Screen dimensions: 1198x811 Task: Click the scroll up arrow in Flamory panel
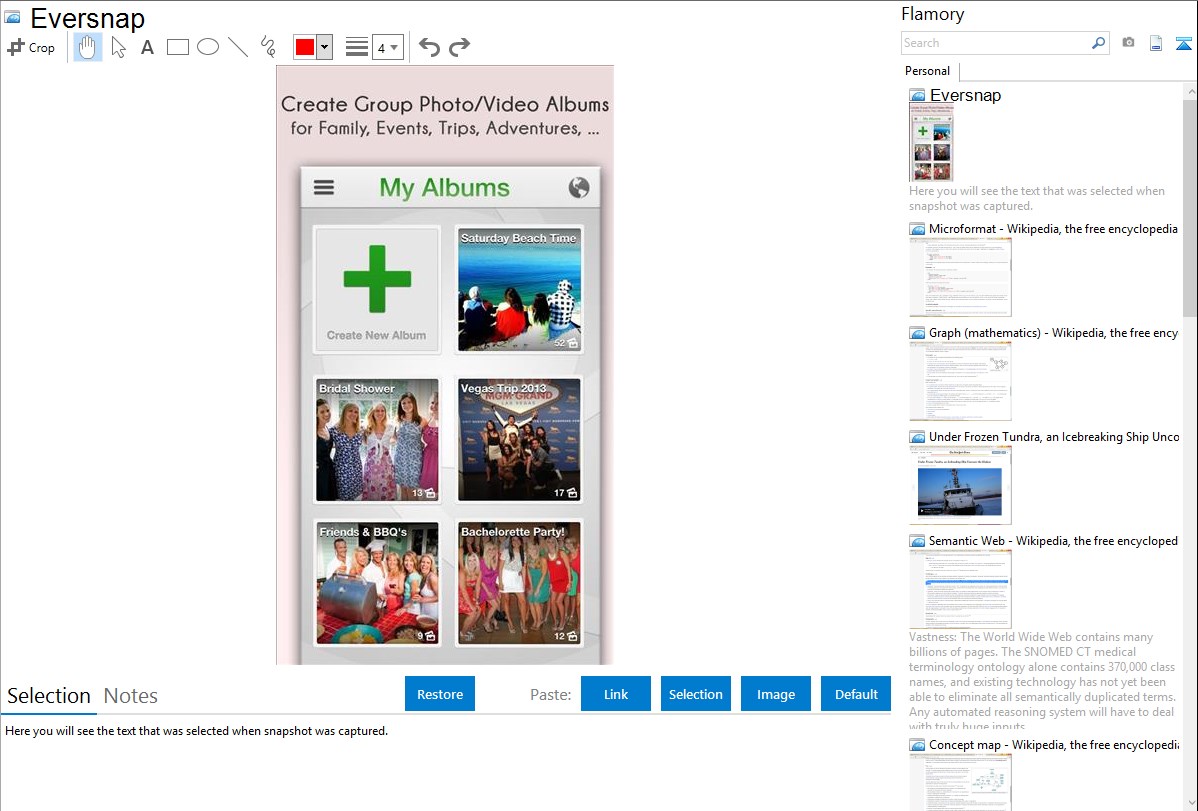[x=1190, y=92]
